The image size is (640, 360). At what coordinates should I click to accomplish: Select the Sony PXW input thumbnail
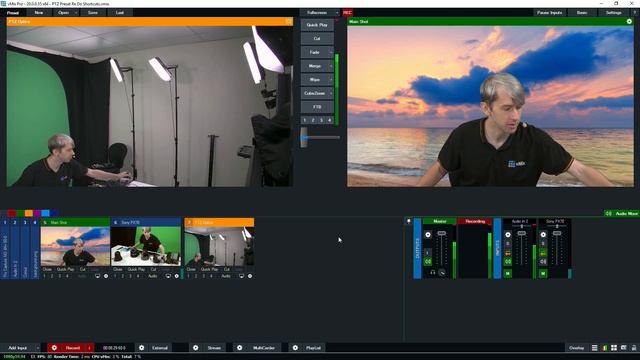146,247
